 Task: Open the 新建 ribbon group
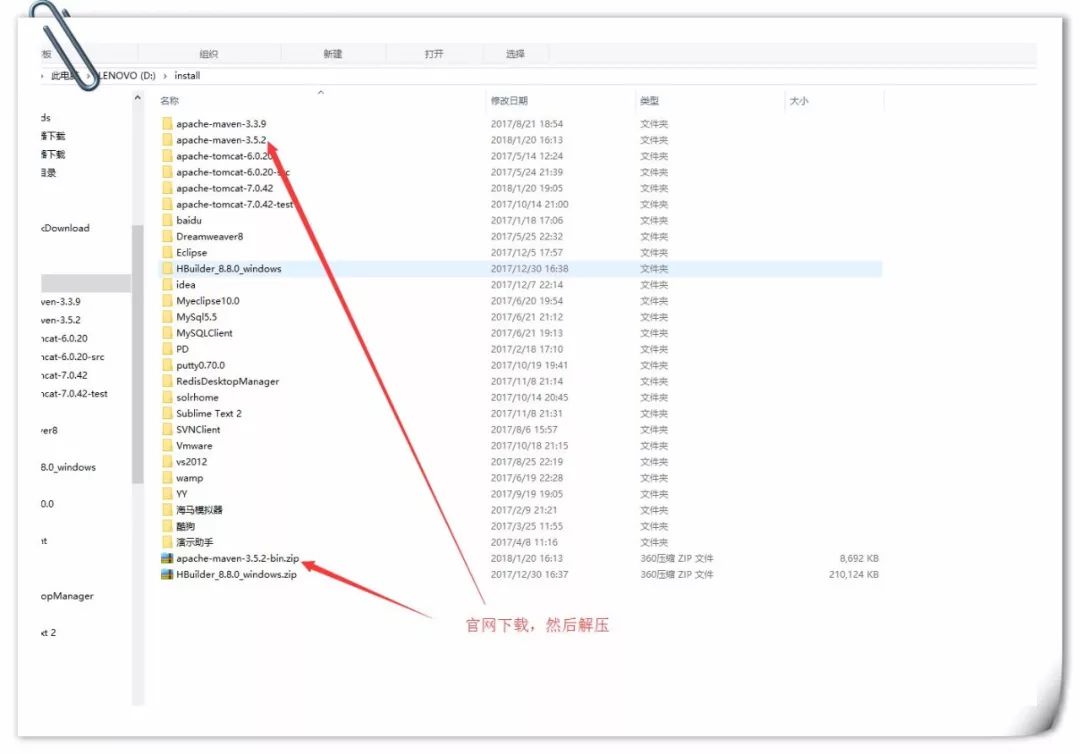(x=333, y=54)
